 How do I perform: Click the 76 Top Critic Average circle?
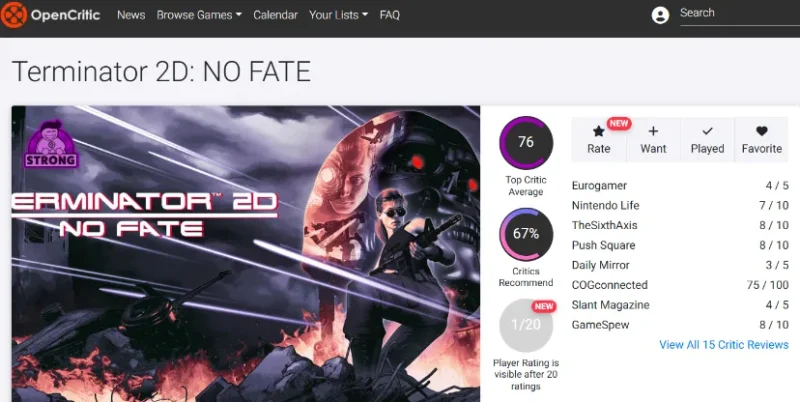point(526,143)
